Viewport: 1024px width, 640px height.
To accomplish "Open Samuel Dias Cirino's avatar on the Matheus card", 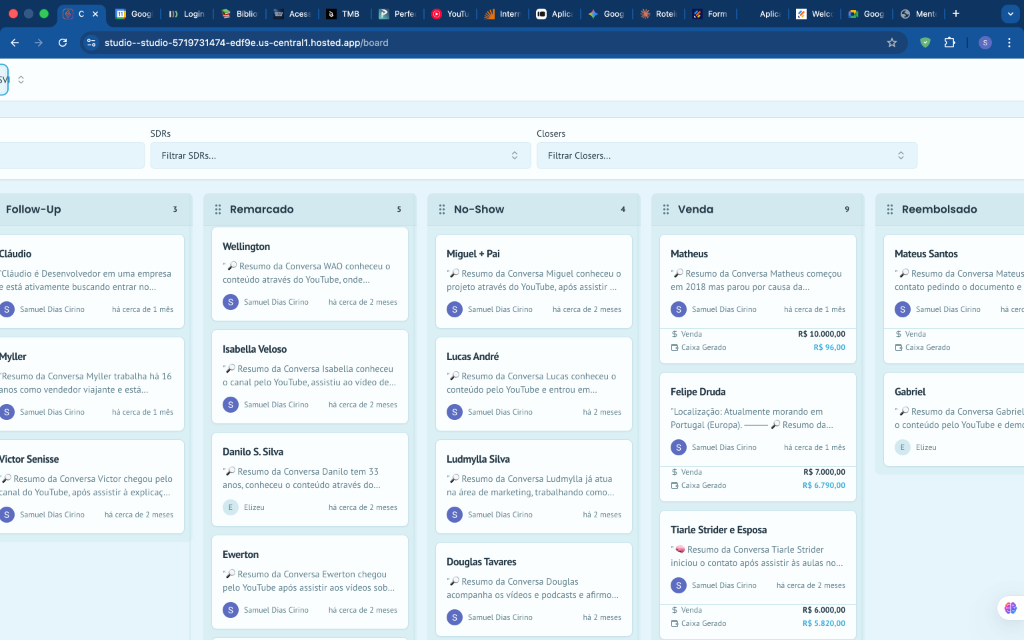I will 678,309.
